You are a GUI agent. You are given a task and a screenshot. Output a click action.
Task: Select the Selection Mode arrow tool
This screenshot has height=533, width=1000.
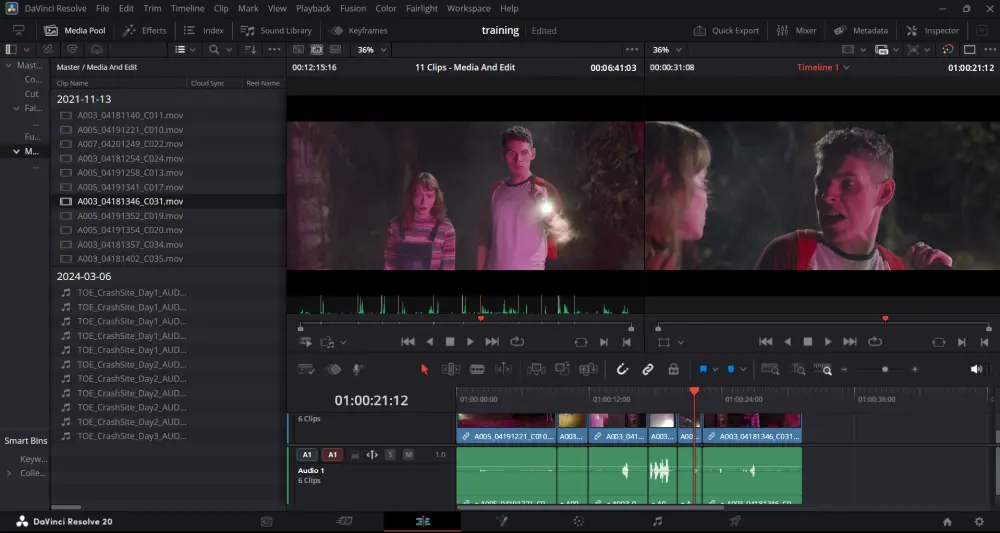click(425, 369)
